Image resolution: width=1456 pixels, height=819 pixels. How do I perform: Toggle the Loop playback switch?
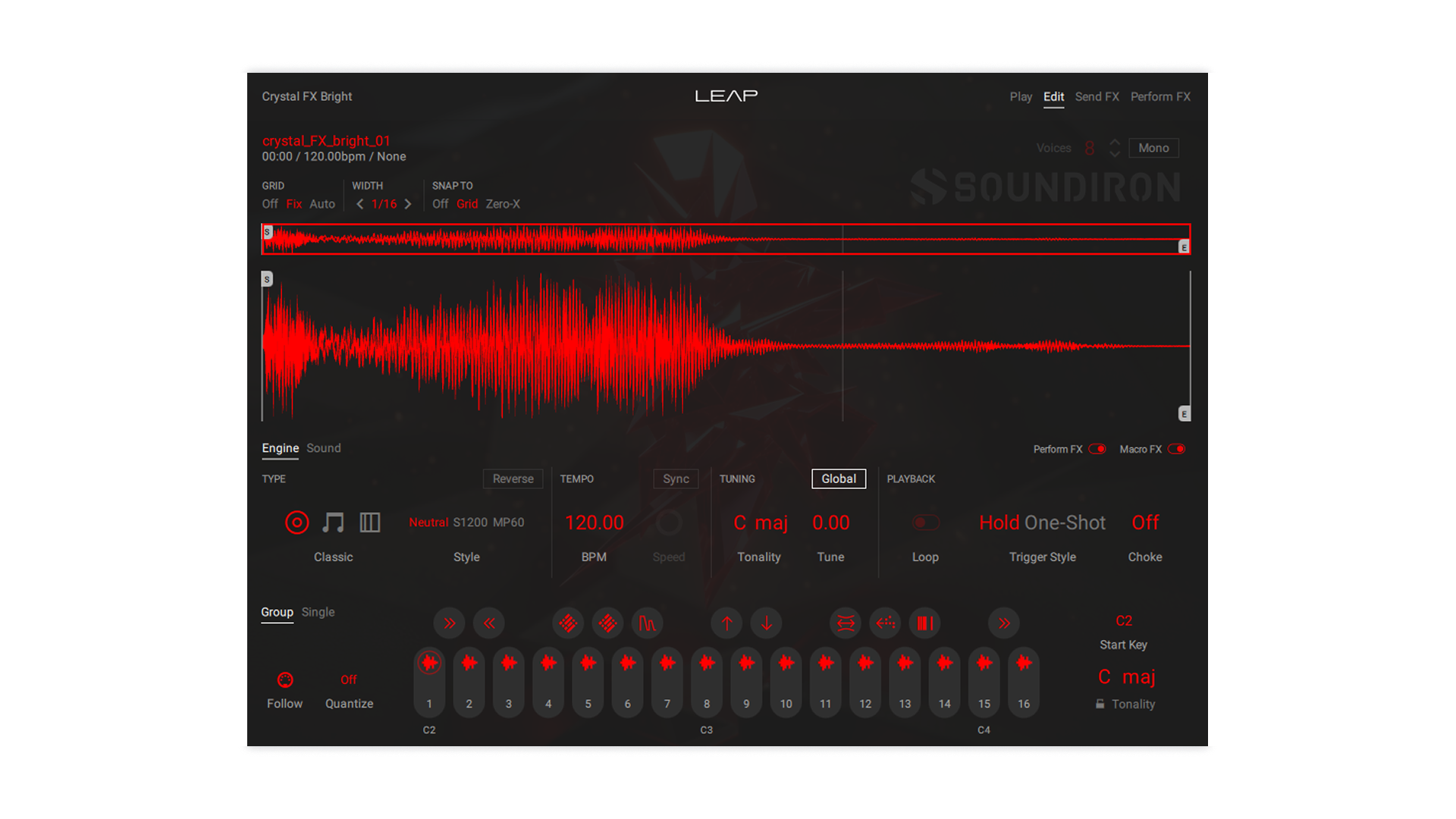point(925,522)
